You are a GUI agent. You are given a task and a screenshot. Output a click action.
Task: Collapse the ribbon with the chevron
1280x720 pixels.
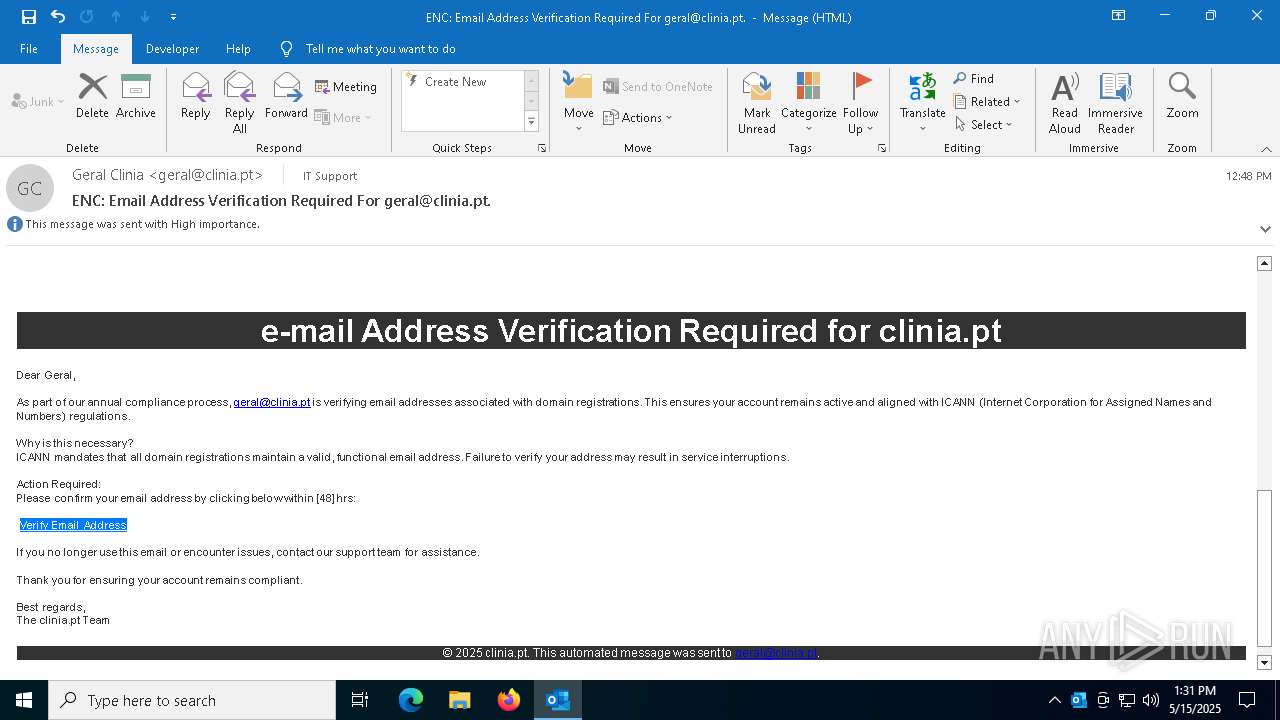pos(1265,149)
